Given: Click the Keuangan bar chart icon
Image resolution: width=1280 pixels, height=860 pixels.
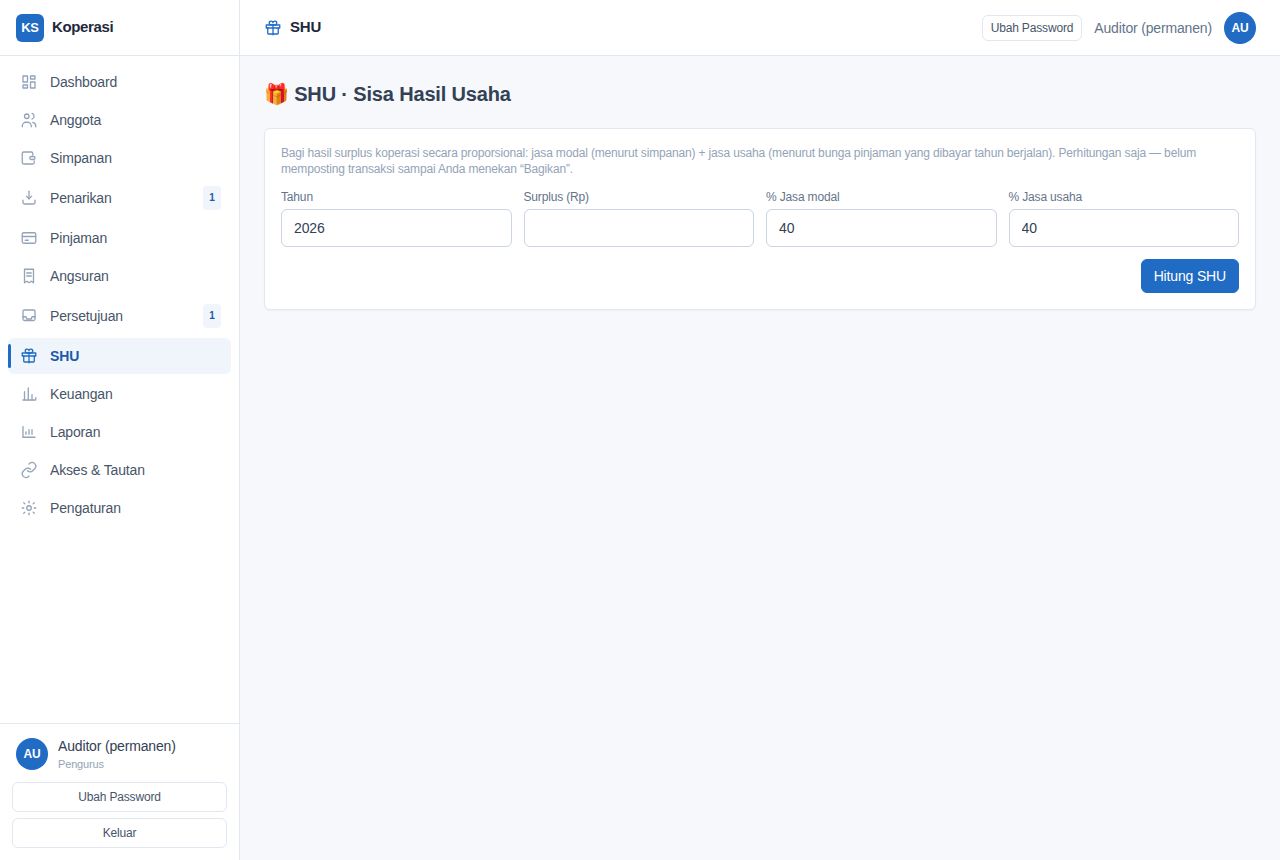Looking at the screenshot, I should click(29, 394).
